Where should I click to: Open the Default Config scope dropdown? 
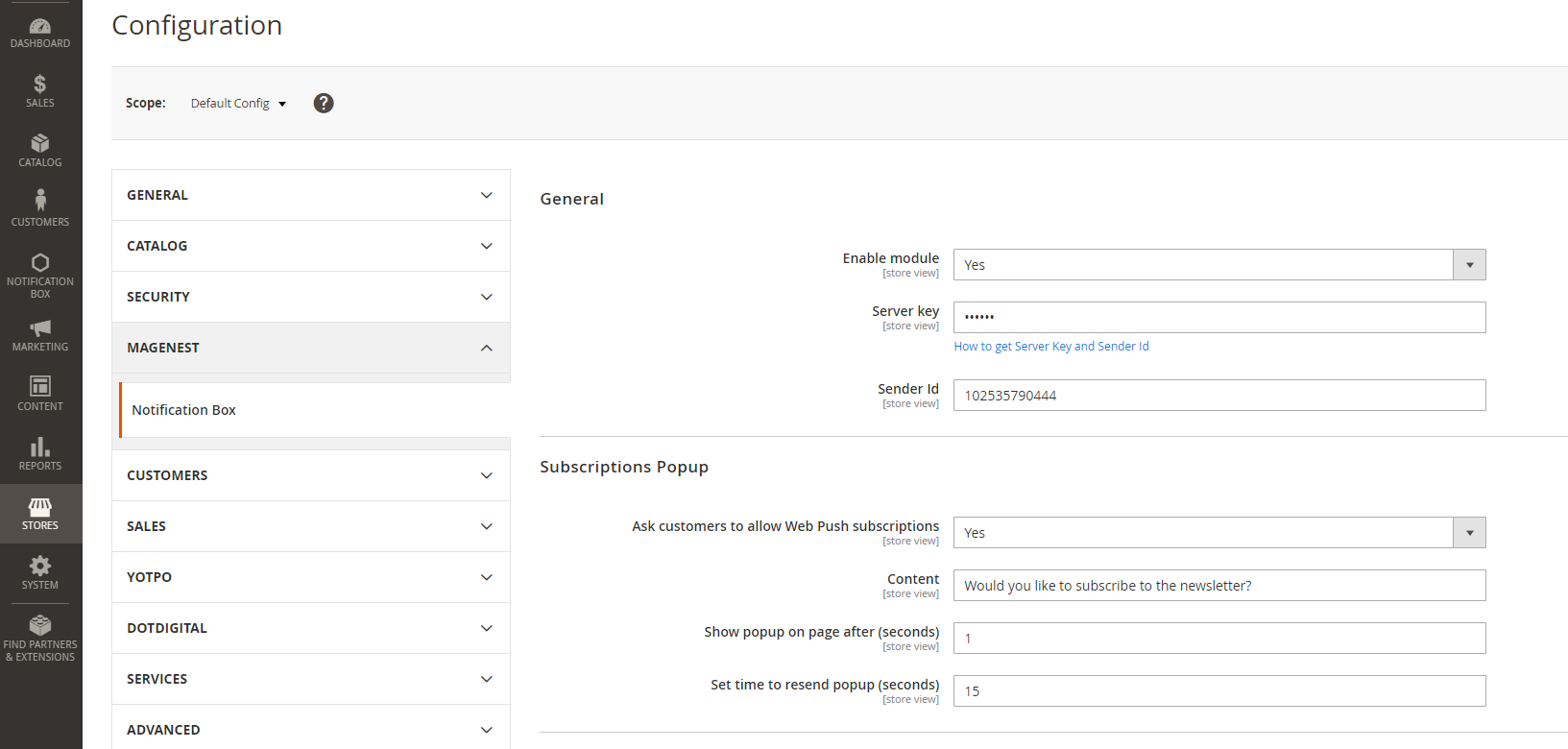238,103
